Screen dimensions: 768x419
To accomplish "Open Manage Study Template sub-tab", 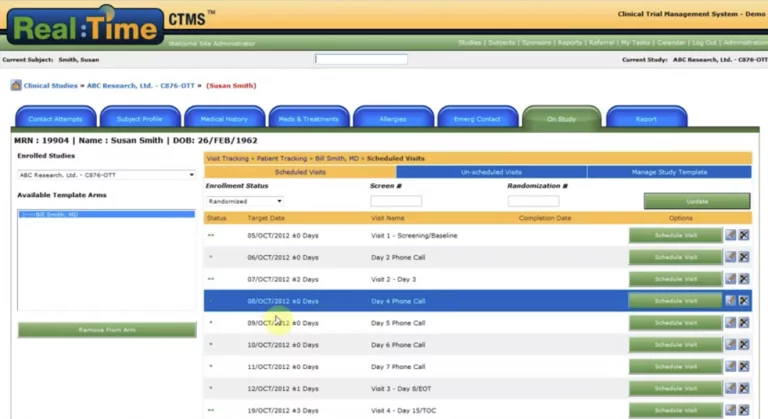I will coord(669,172).
